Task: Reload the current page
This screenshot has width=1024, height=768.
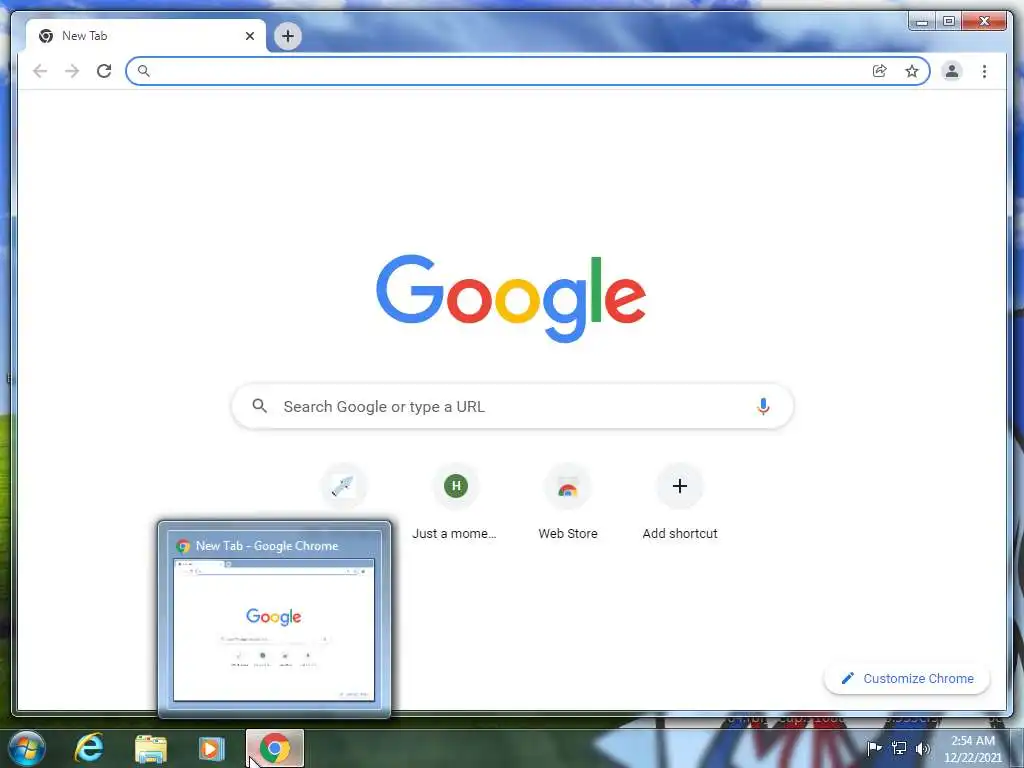Action: tap(104, 71)
